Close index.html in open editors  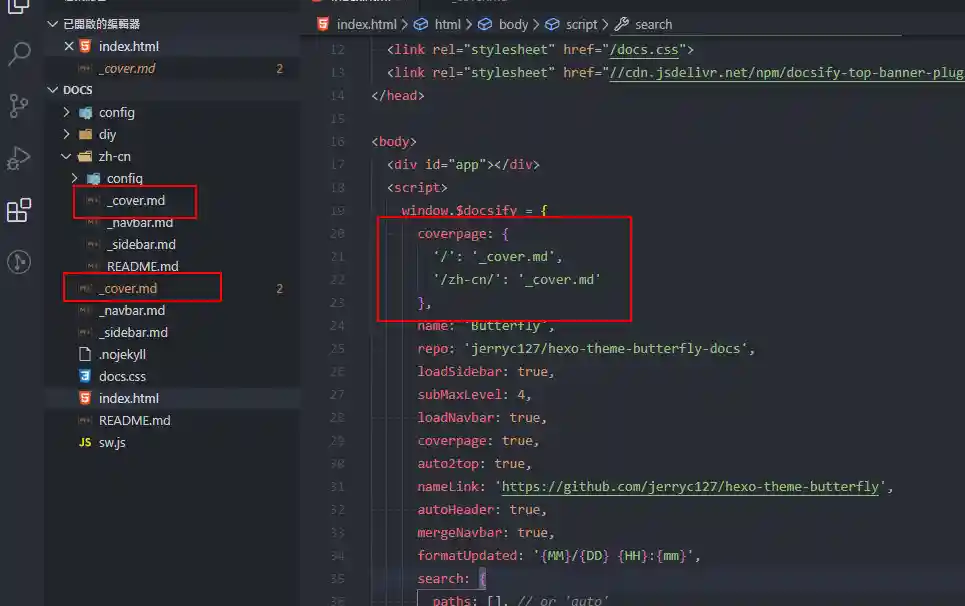(69, 46)
